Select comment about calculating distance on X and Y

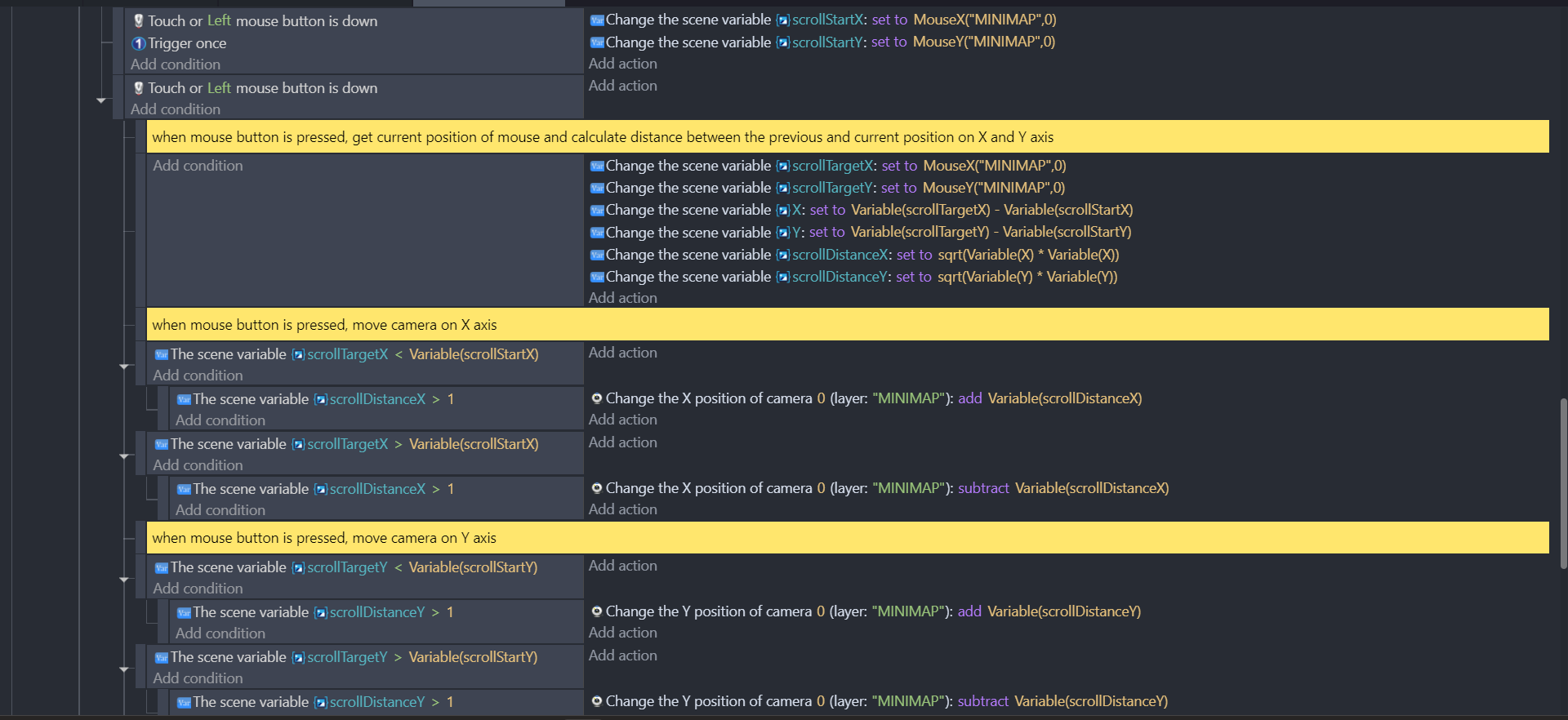(848, 137)
